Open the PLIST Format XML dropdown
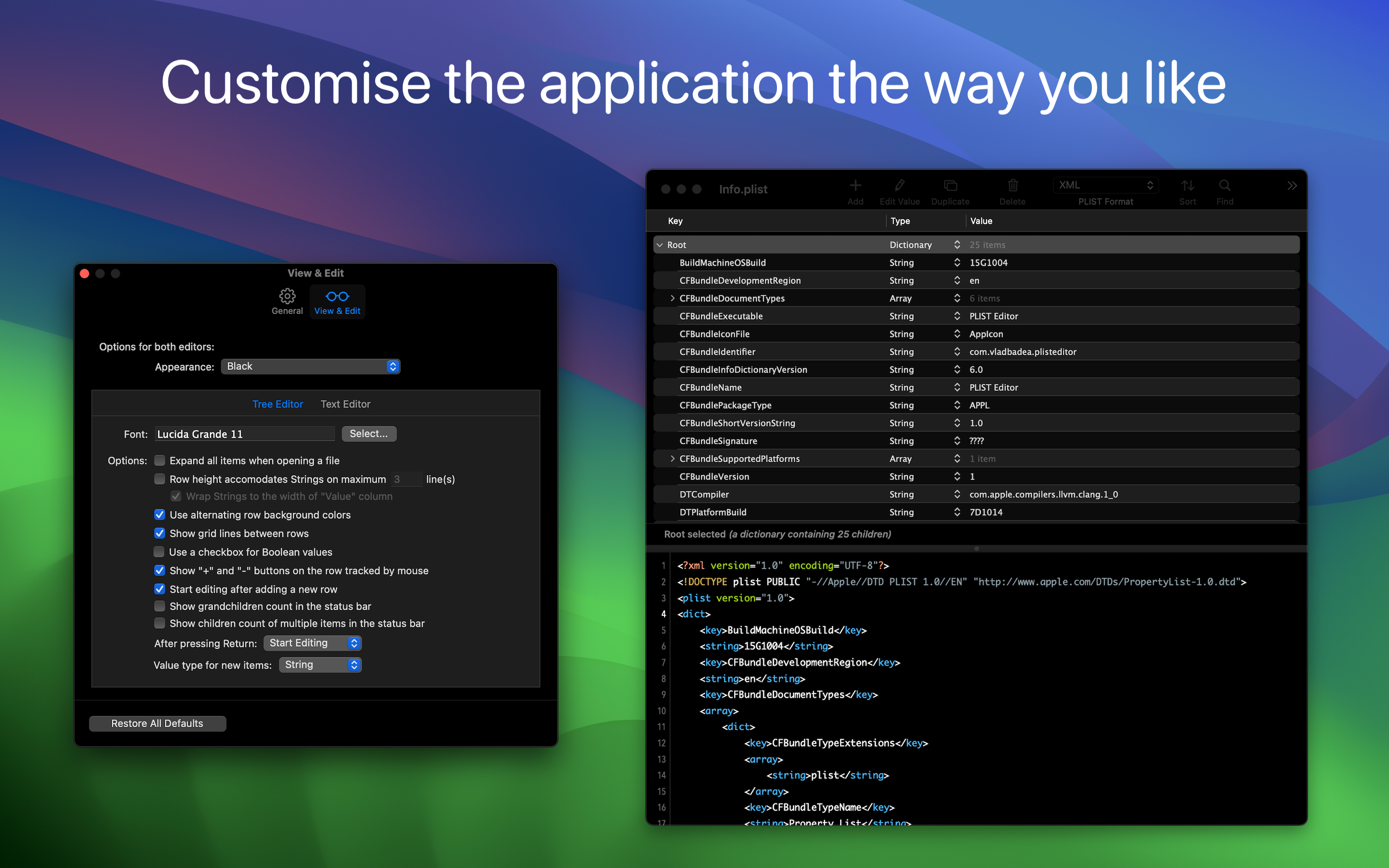 coord(1105,185)
